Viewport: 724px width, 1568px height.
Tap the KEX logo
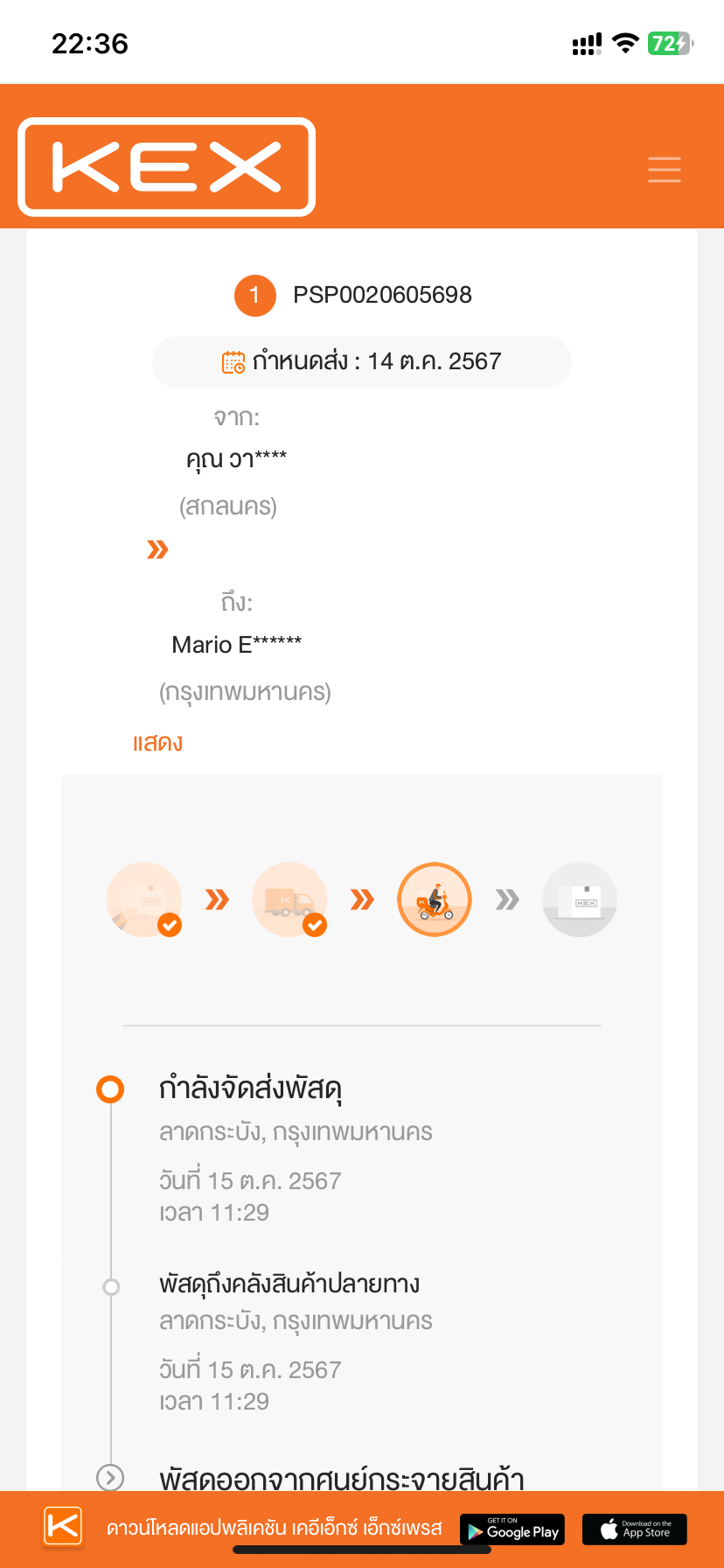[x=166, y=167]
